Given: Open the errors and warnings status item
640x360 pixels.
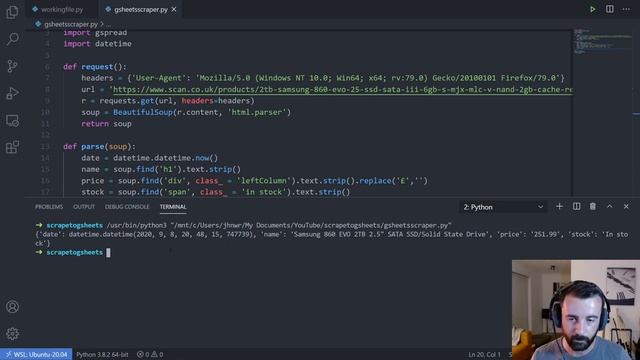Looking at the screenshot, I should 150,354.
